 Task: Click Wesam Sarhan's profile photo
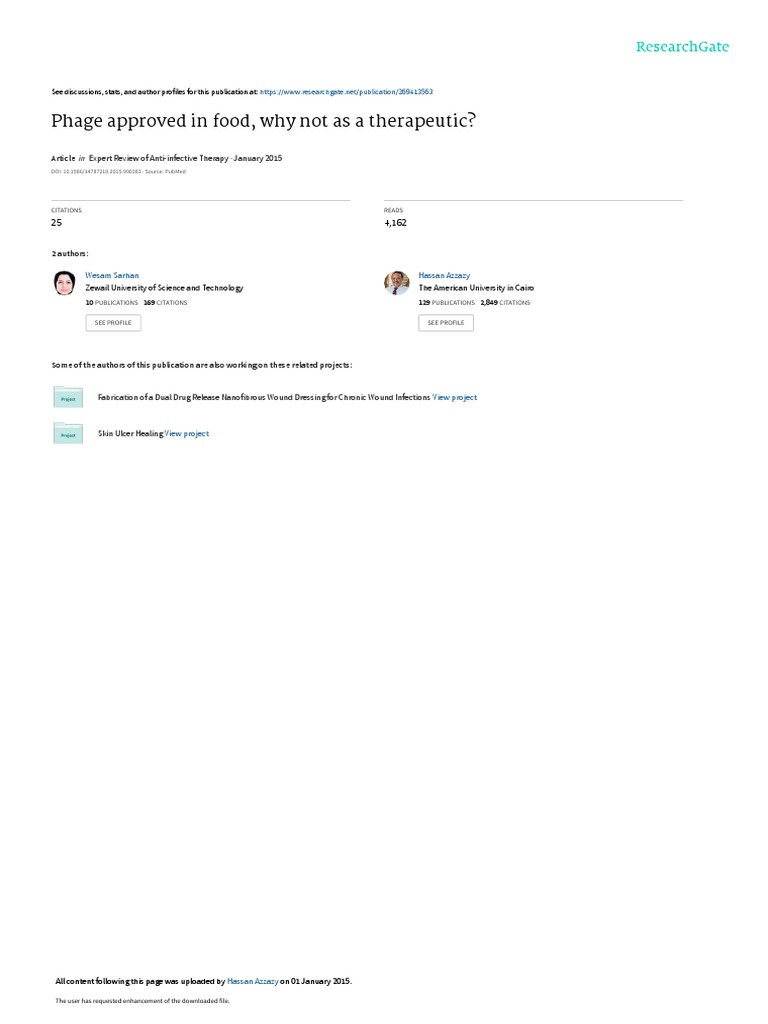coord(64,283)
